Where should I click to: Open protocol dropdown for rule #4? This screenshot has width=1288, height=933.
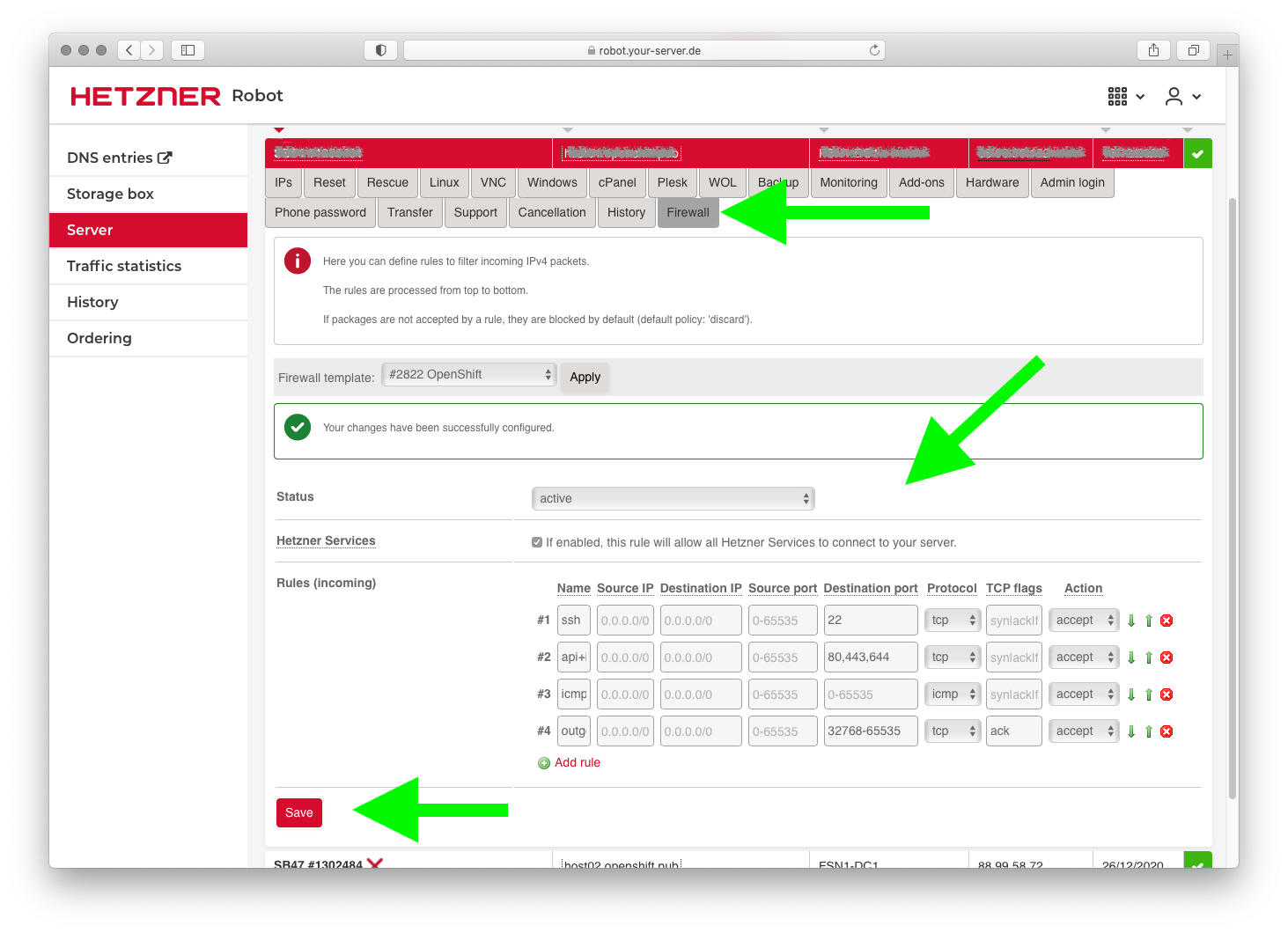point(953,731)
